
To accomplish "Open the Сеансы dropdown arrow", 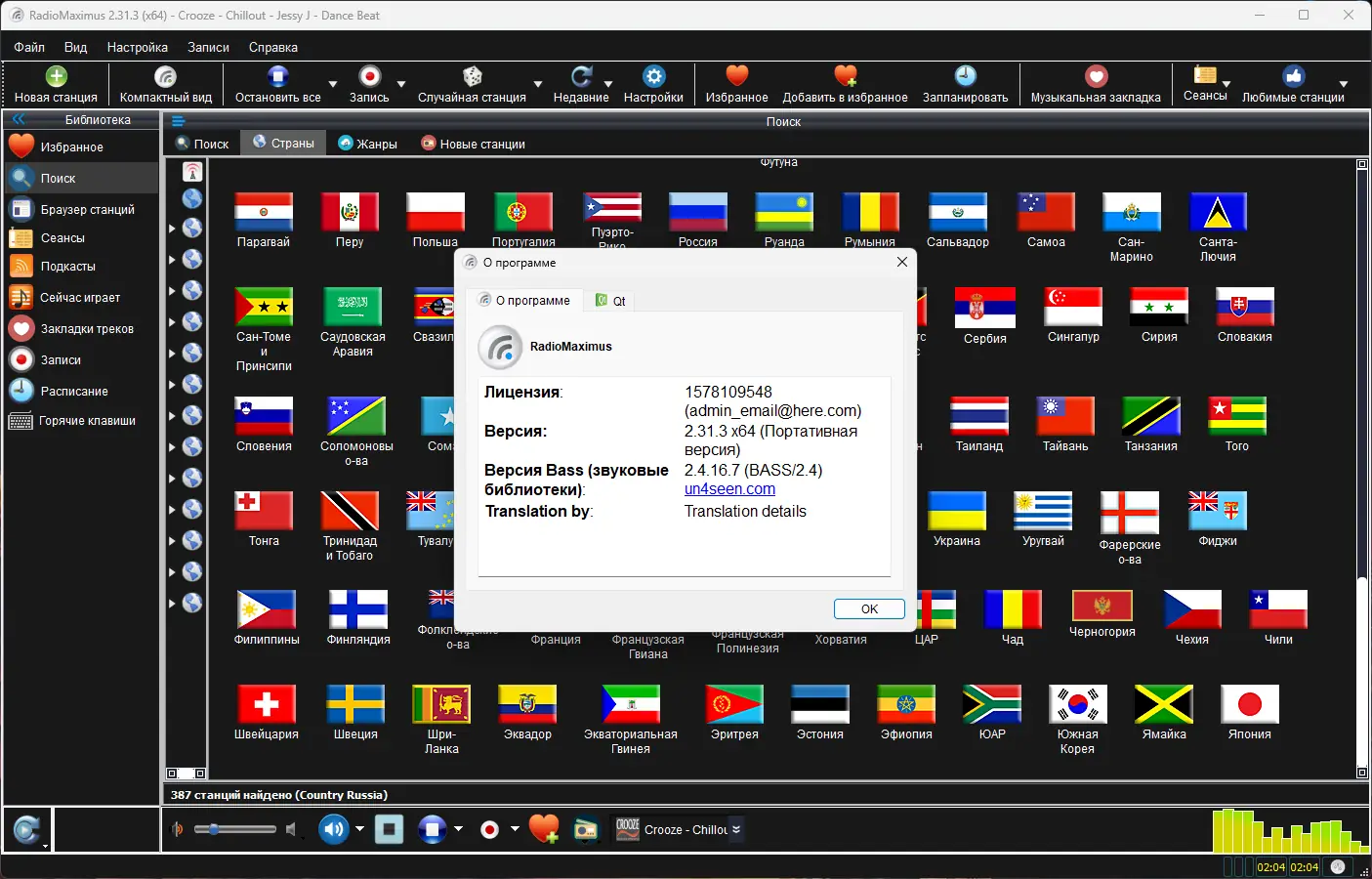I will (x=1226, y=84).
